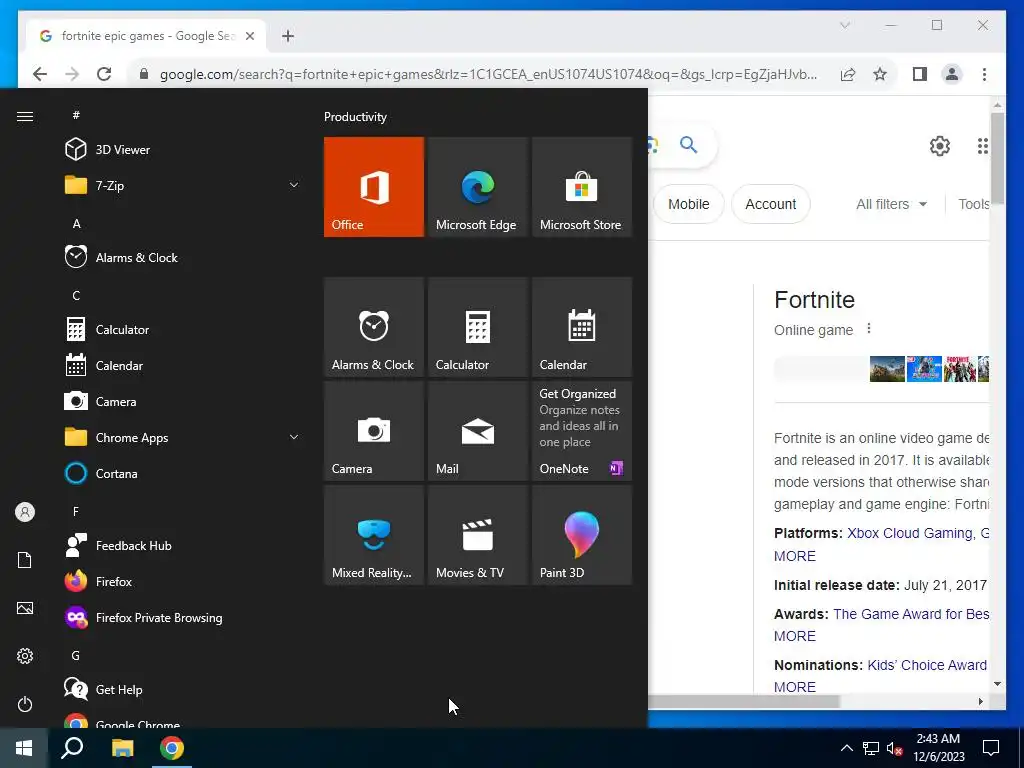The image size is (1024, 768).
Task: Open Get Help from the app list
Action: 183,690
